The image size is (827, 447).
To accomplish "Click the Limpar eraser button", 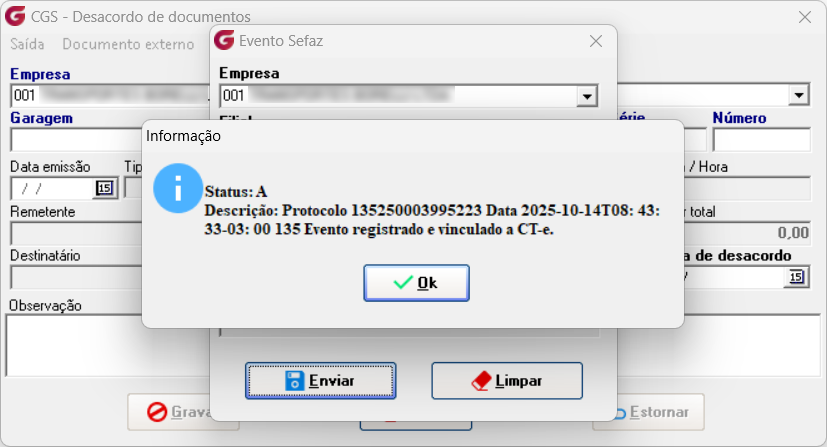I will click(x=507, y=381).
